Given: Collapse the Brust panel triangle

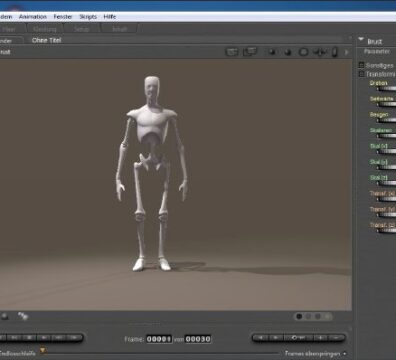Looking at the screenshot, I should click(361, 40).
